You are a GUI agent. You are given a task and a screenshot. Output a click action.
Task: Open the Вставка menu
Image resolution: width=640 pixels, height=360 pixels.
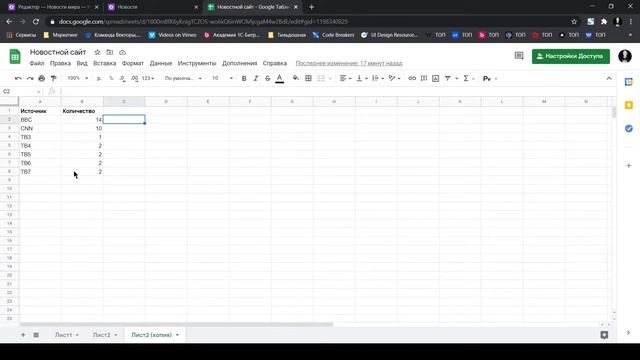104,63
